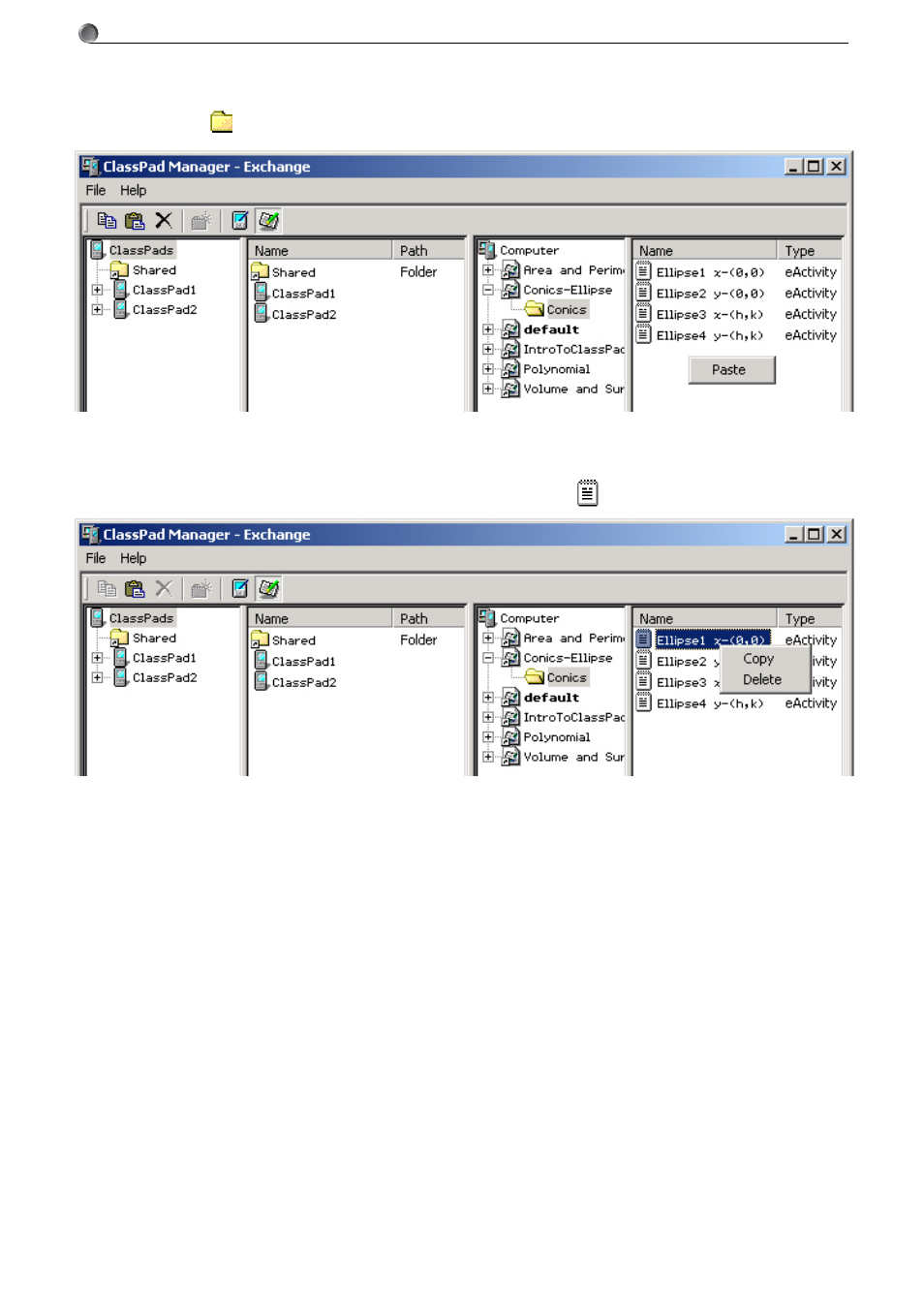The width and height of the screenshot is (924, 1309).
Task: Sort by Type header in lower file list
Action: (810, 618)
